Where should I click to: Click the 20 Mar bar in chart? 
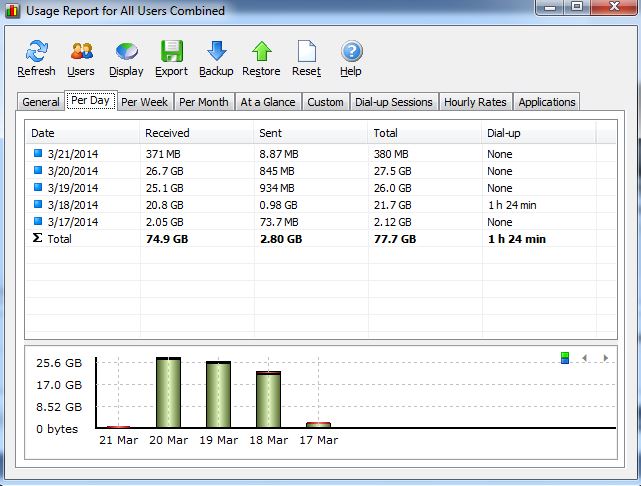coord(168,392)
